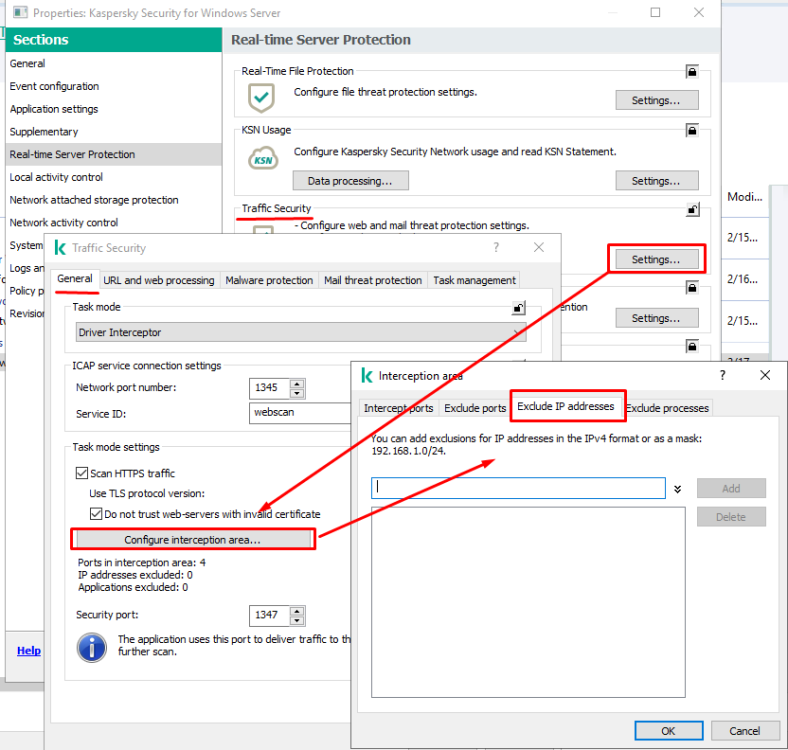
Task: Decrease the Security port value
Action: [297, 621]
